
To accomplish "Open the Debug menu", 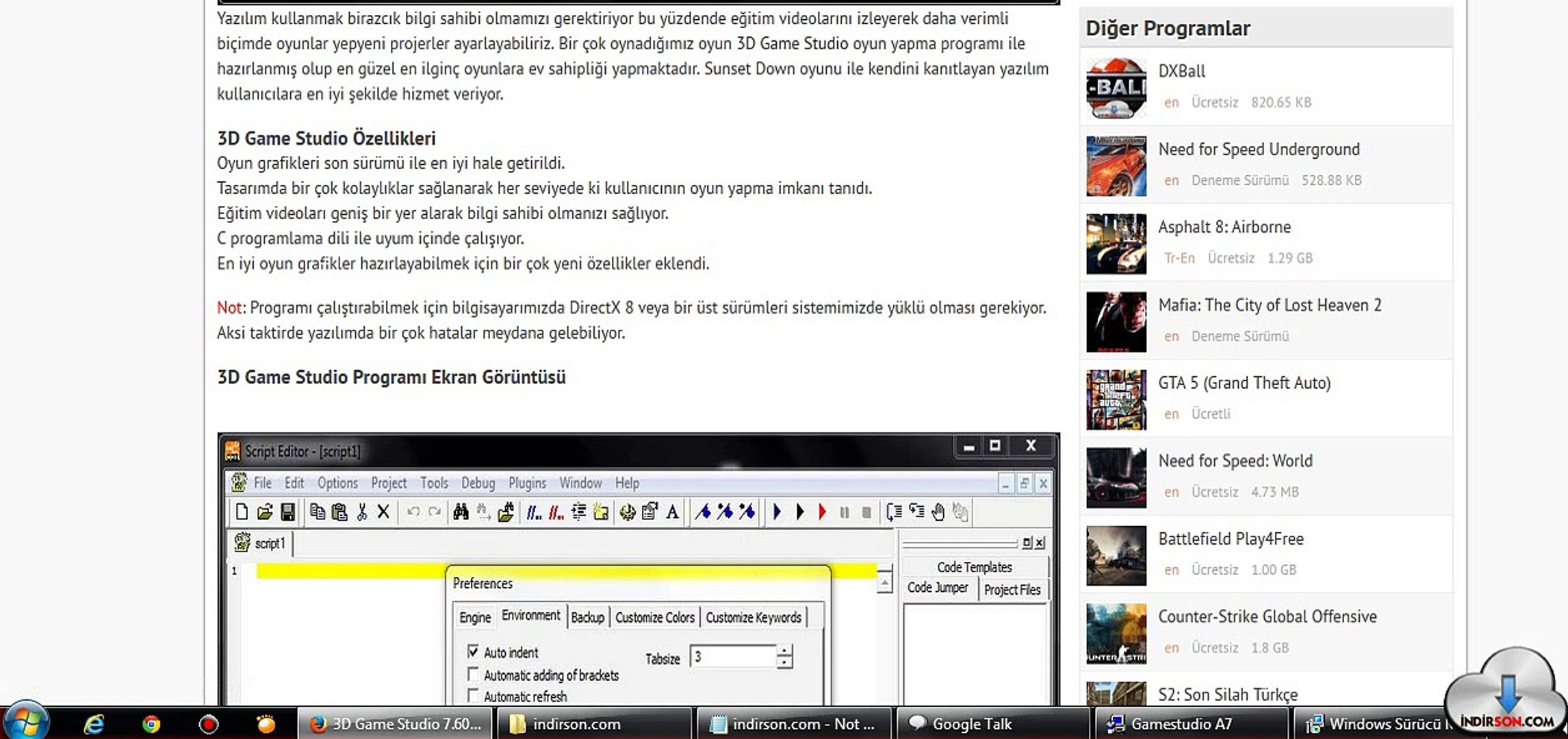I will 478,483.
